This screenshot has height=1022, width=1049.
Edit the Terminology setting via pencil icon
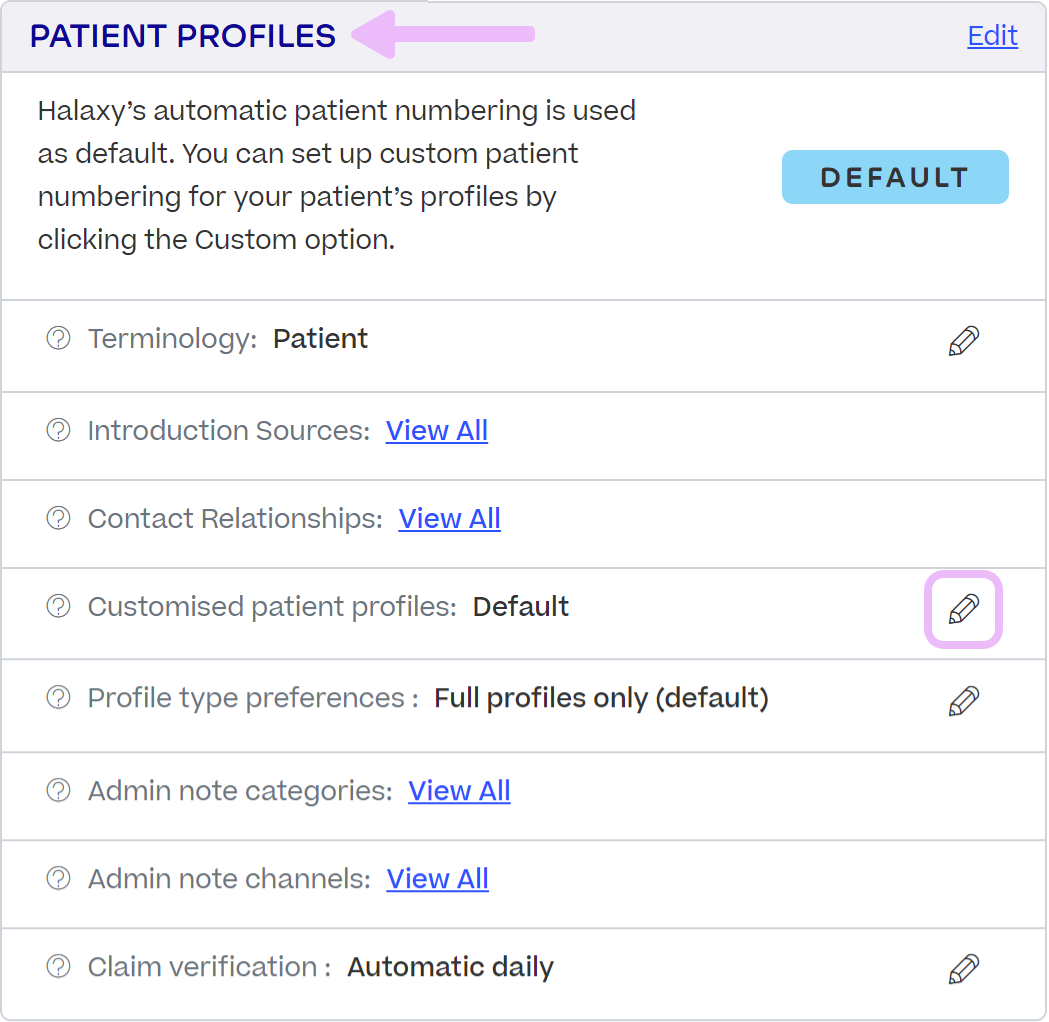tap(963, 340)
